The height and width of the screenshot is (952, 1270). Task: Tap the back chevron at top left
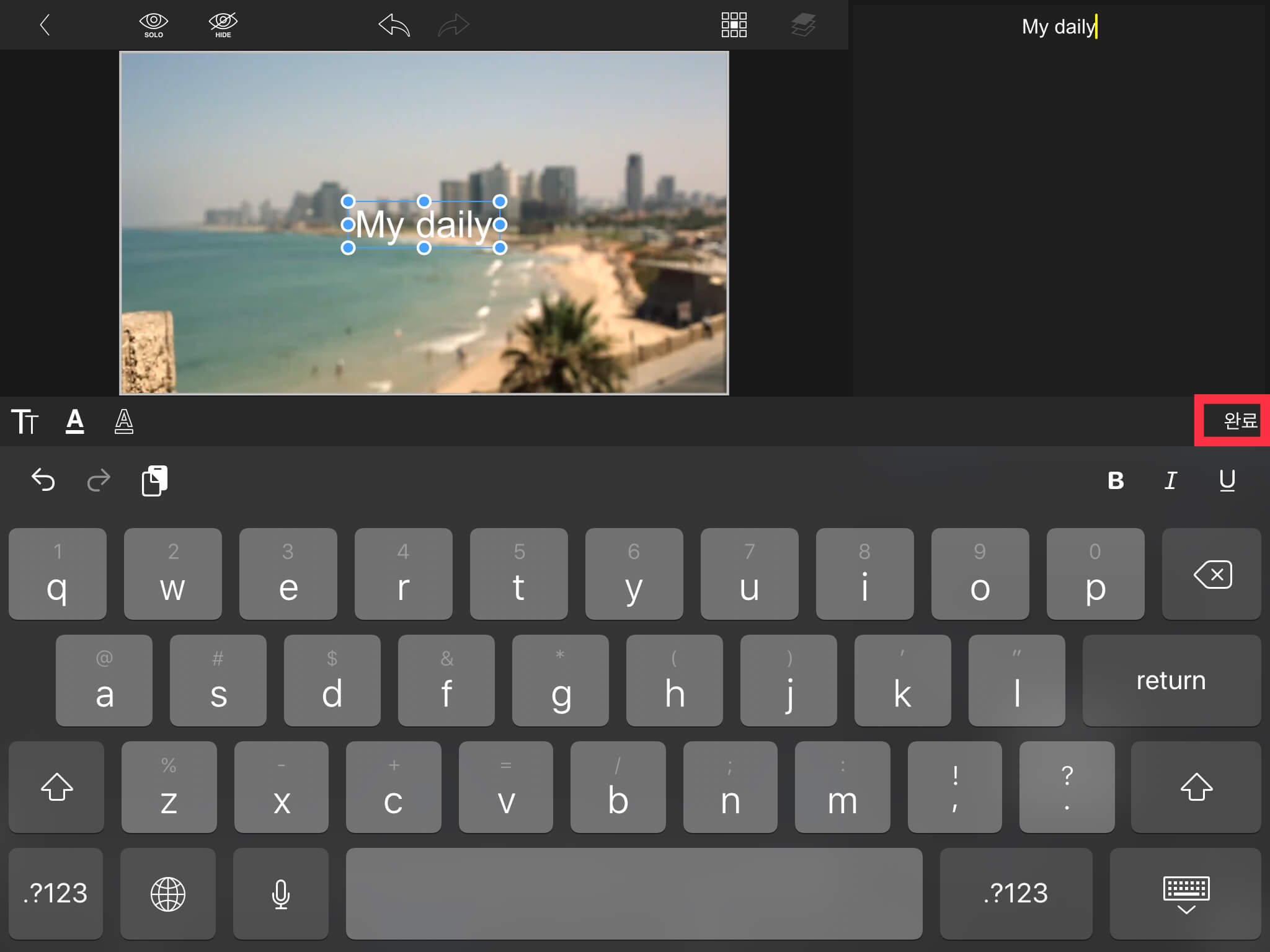tap(45, 25)
